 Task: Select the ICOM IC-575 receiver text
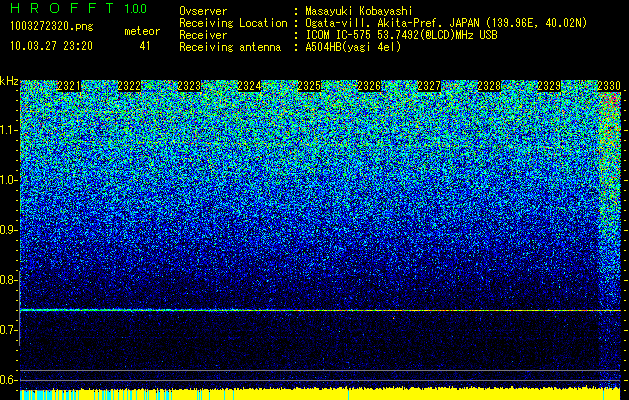[x=401, y=35]
